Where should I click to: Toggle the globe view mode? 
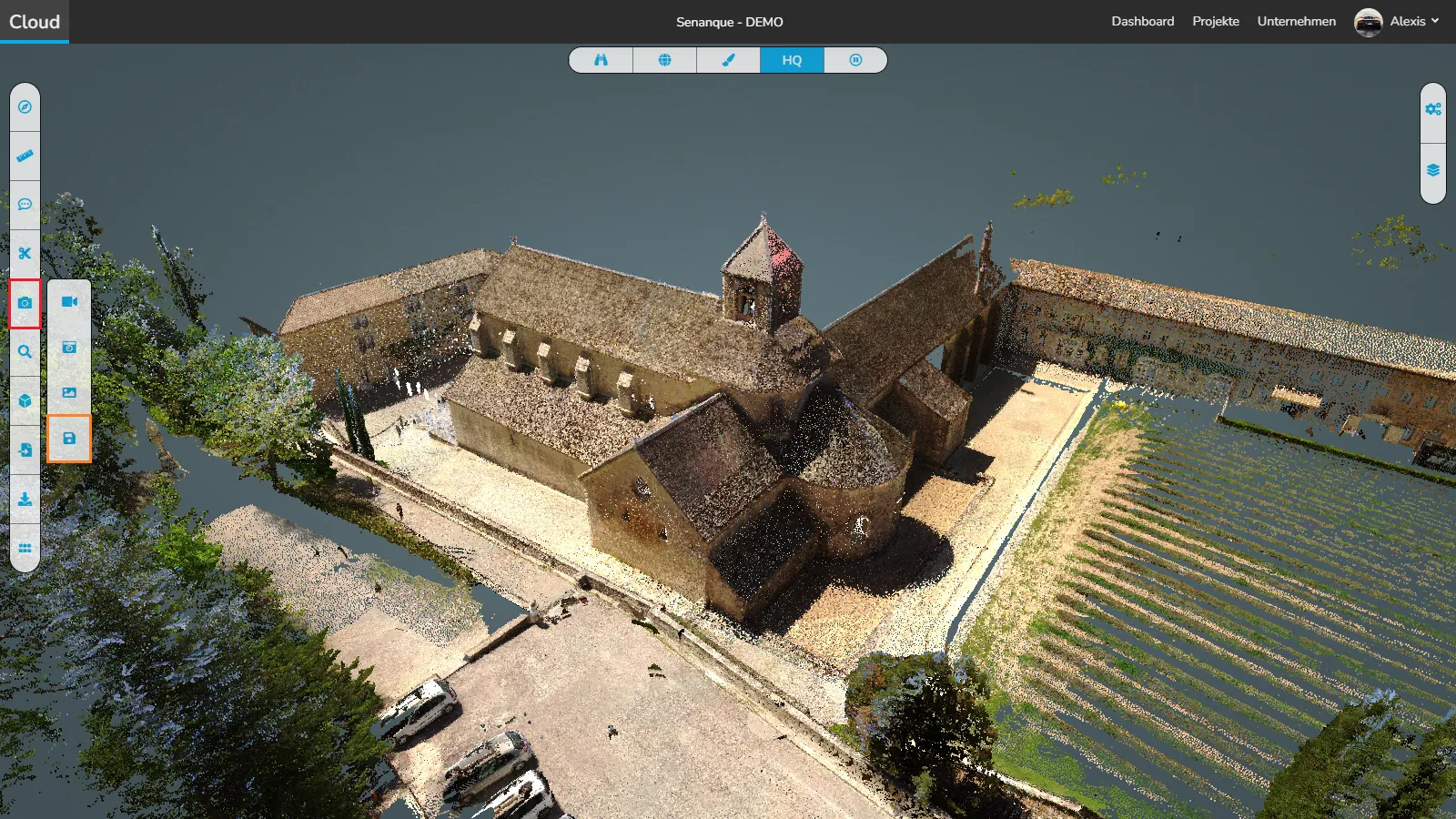(x=664, y=60)
